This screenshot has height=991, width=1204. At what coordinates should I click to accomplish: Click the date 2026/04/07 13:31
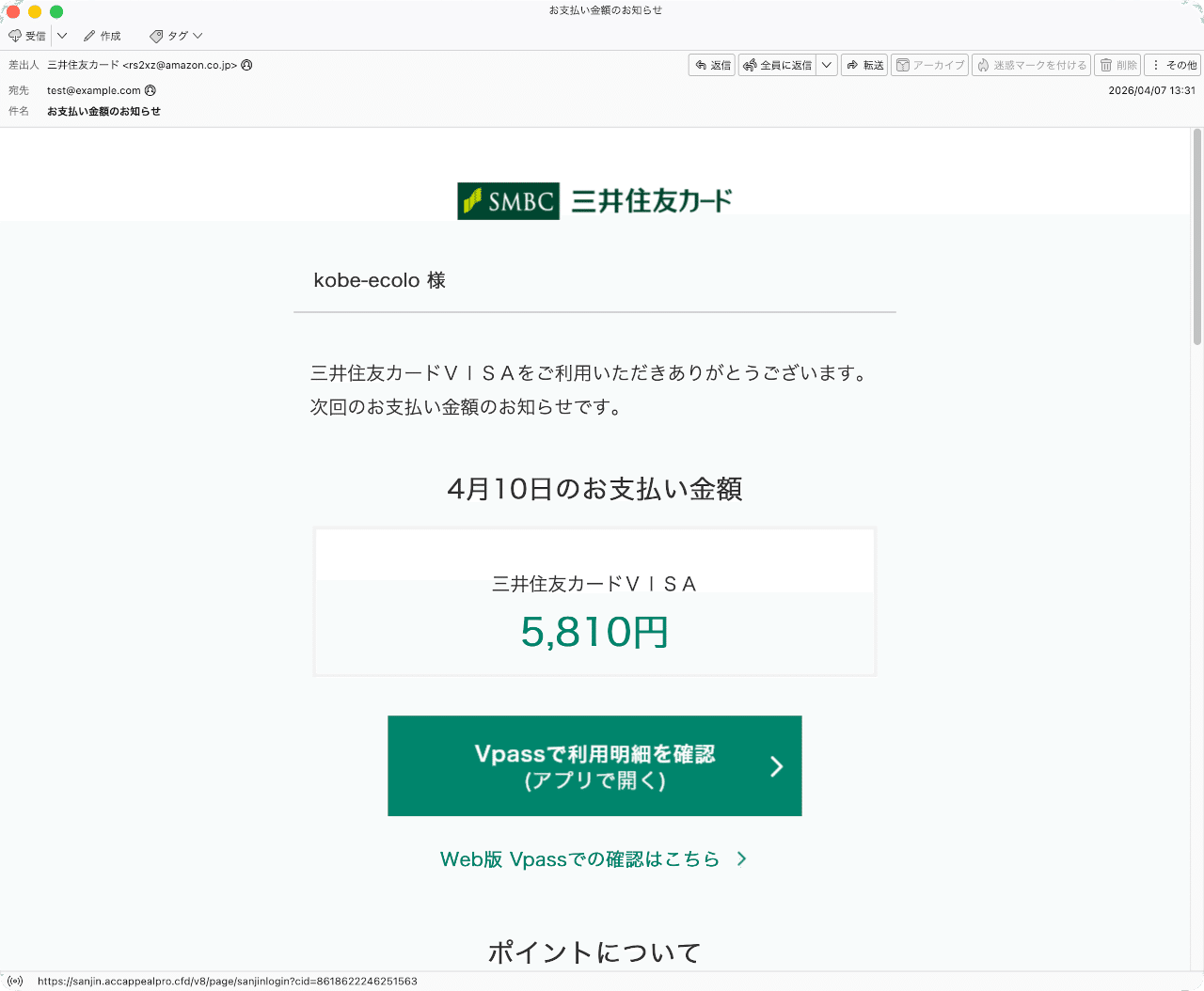point(1151,90)
